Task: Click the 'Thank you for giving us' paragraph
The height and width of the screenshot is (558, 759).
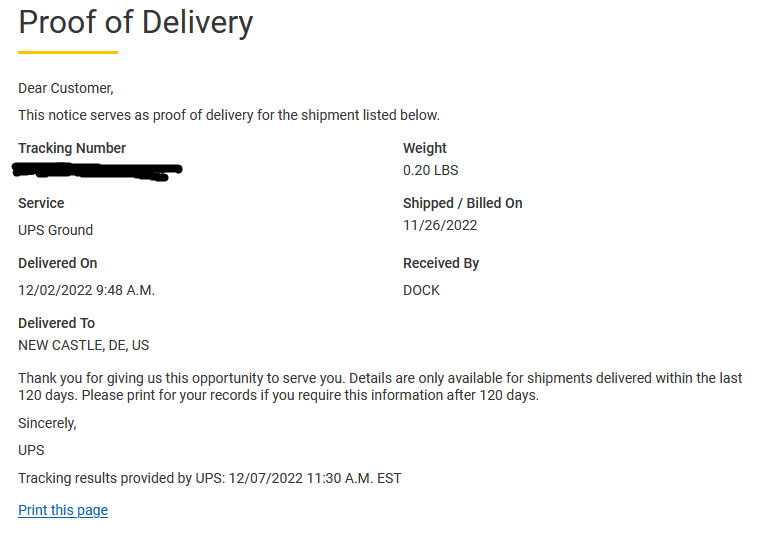Action: tap(380, 387)
